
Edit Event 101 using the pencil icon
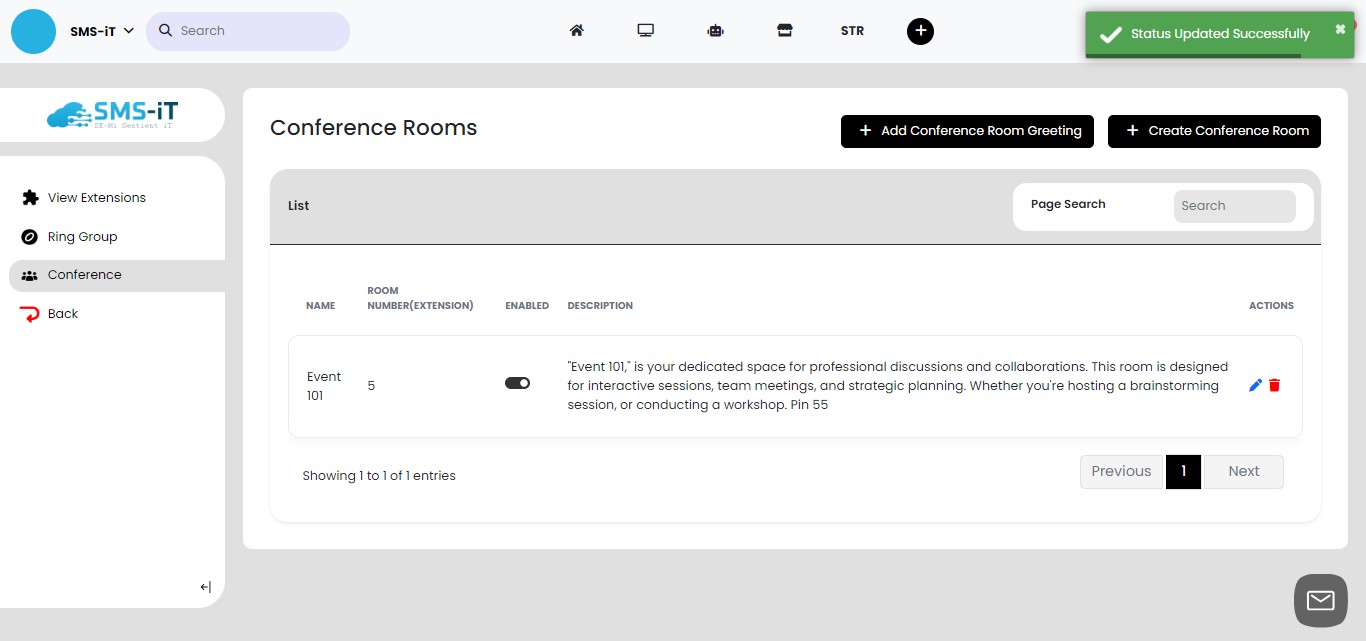point(1256,384)
